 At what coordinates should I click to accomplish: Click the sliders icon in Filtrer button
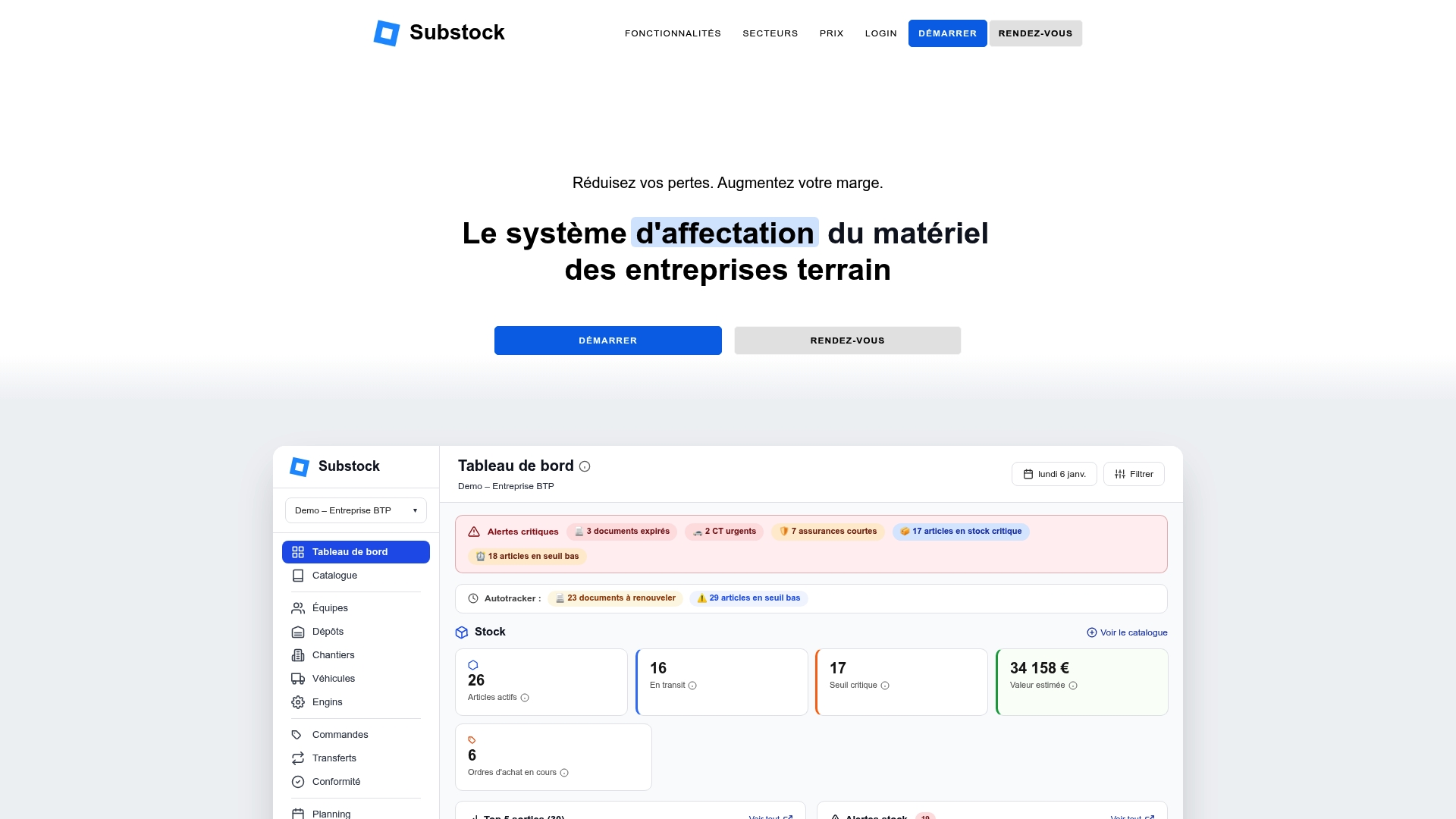(x=1120, y=474)
